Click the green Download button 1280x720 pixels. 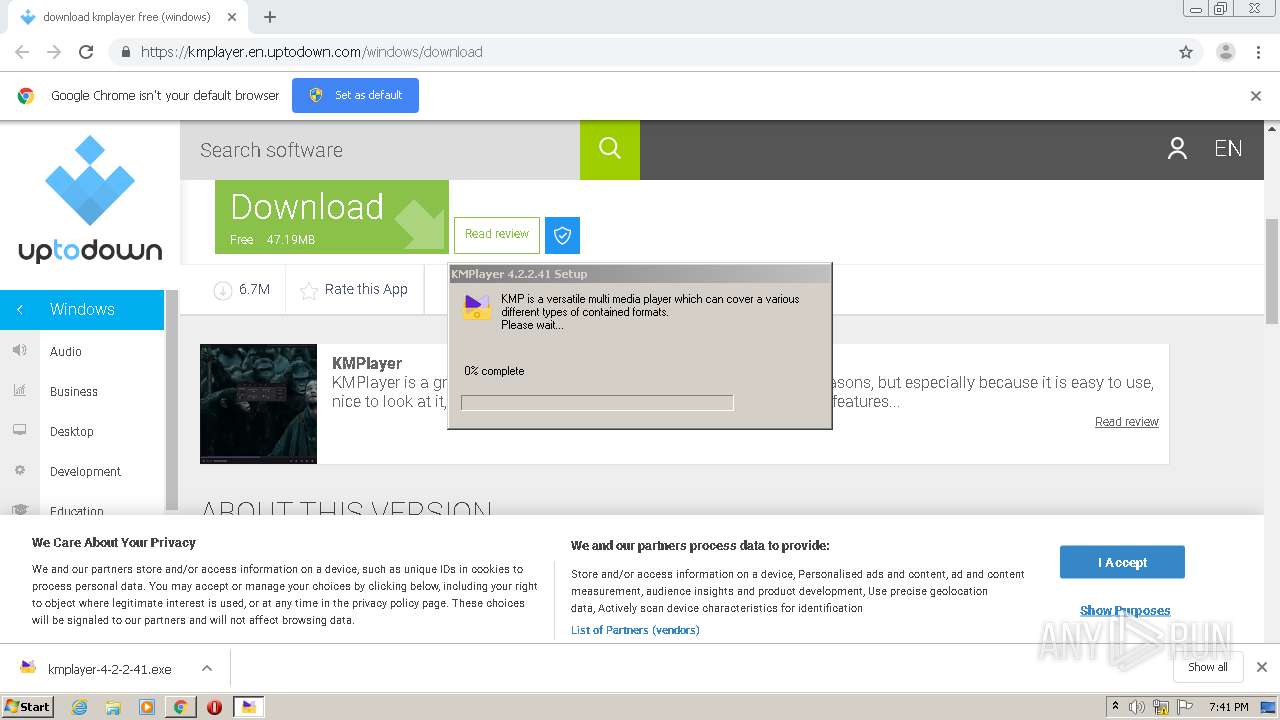coord(332,217)
